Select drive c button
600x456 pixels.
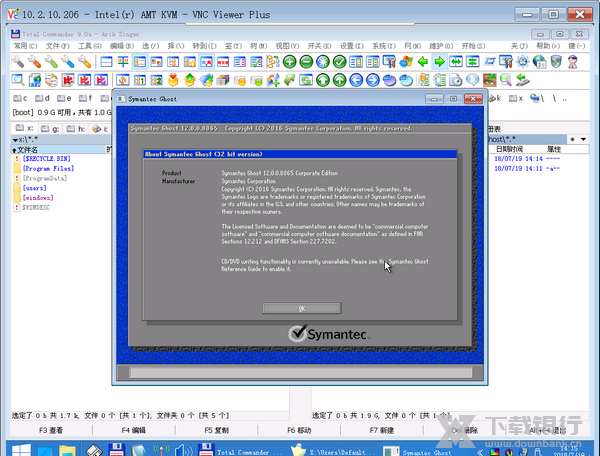pyautogui.click(x=20, y=98)
